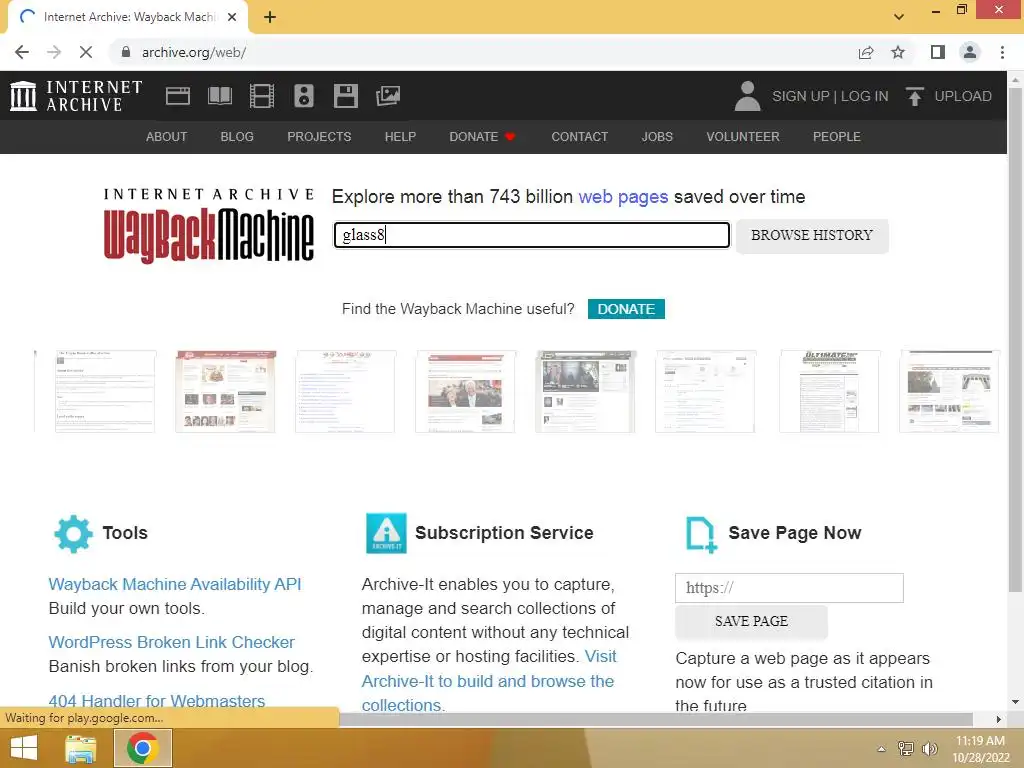Click the Tools gear icon
This screenshot has height=768, width=1024.
(x=73, y=534)
